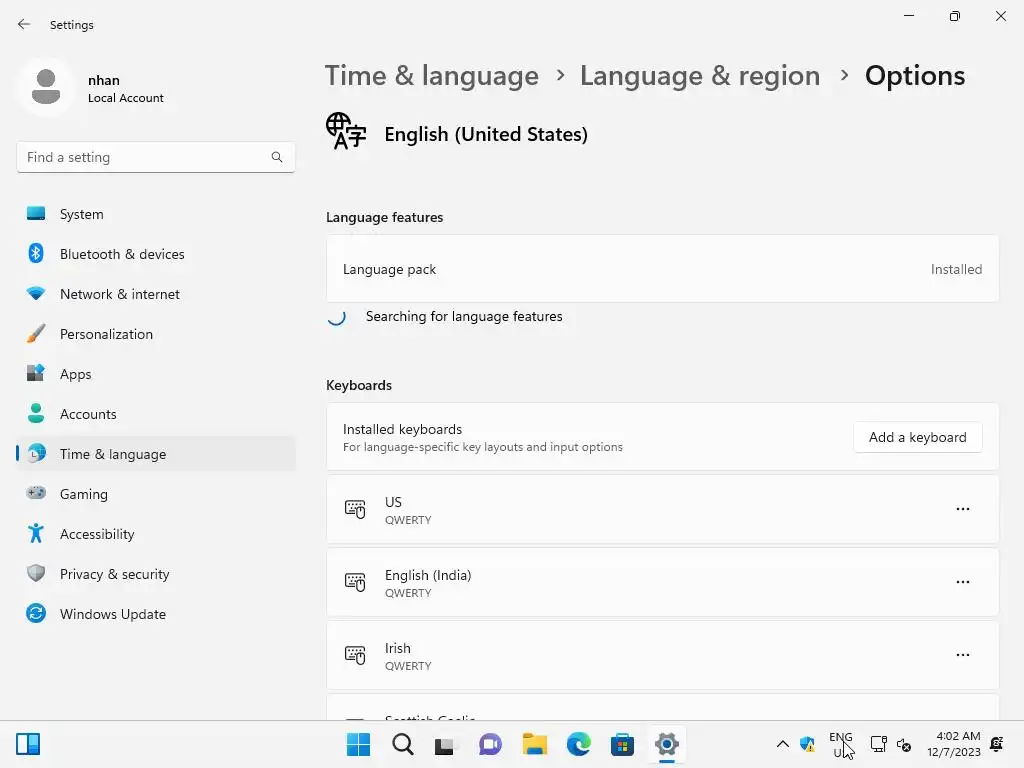Focus the Find a setting search box
The height and width of the screenshot is (768, 1024).
tap(155, 157)
